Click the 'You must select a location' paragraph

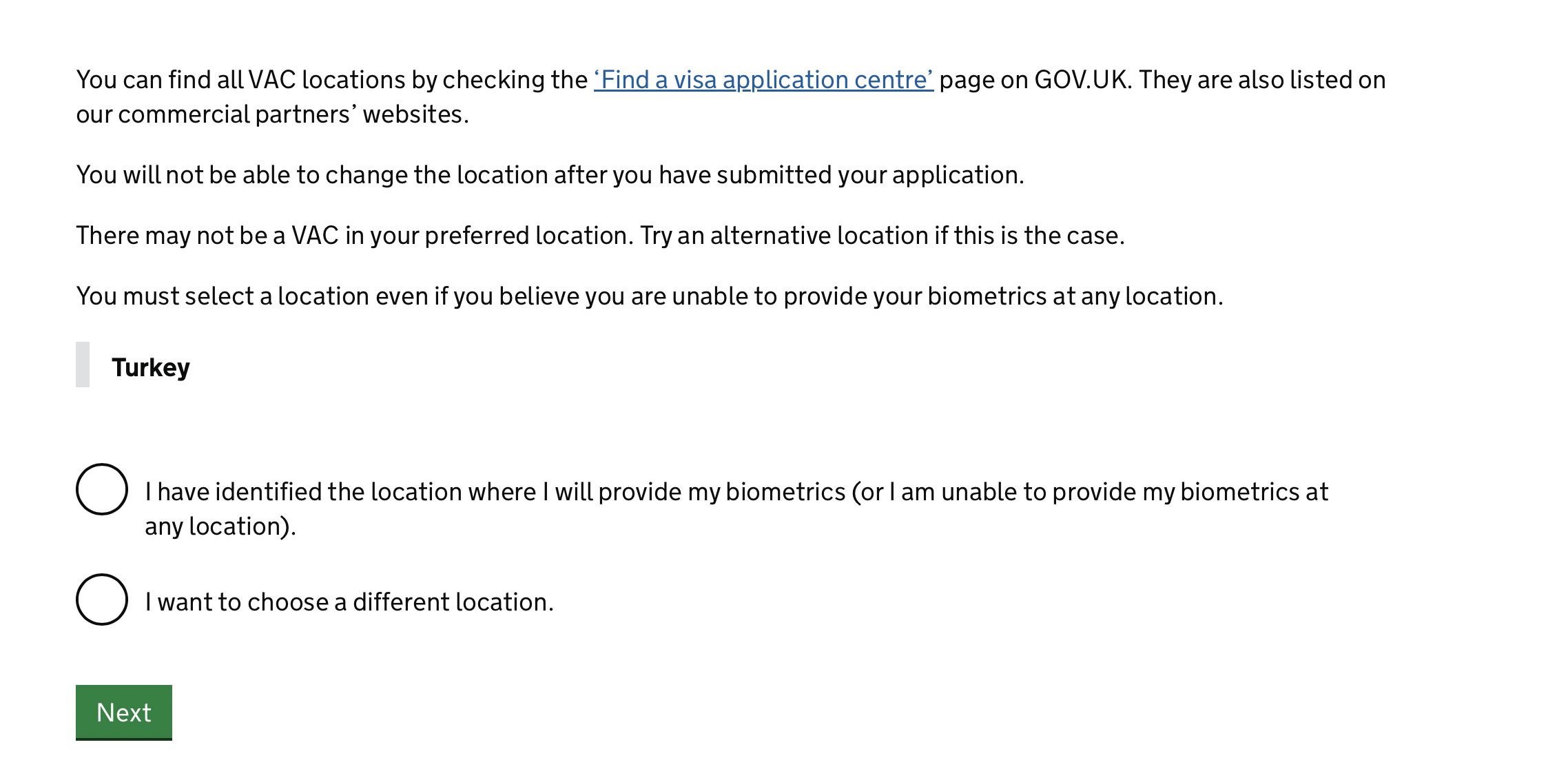pyautogui.click(x=650, y=296)
